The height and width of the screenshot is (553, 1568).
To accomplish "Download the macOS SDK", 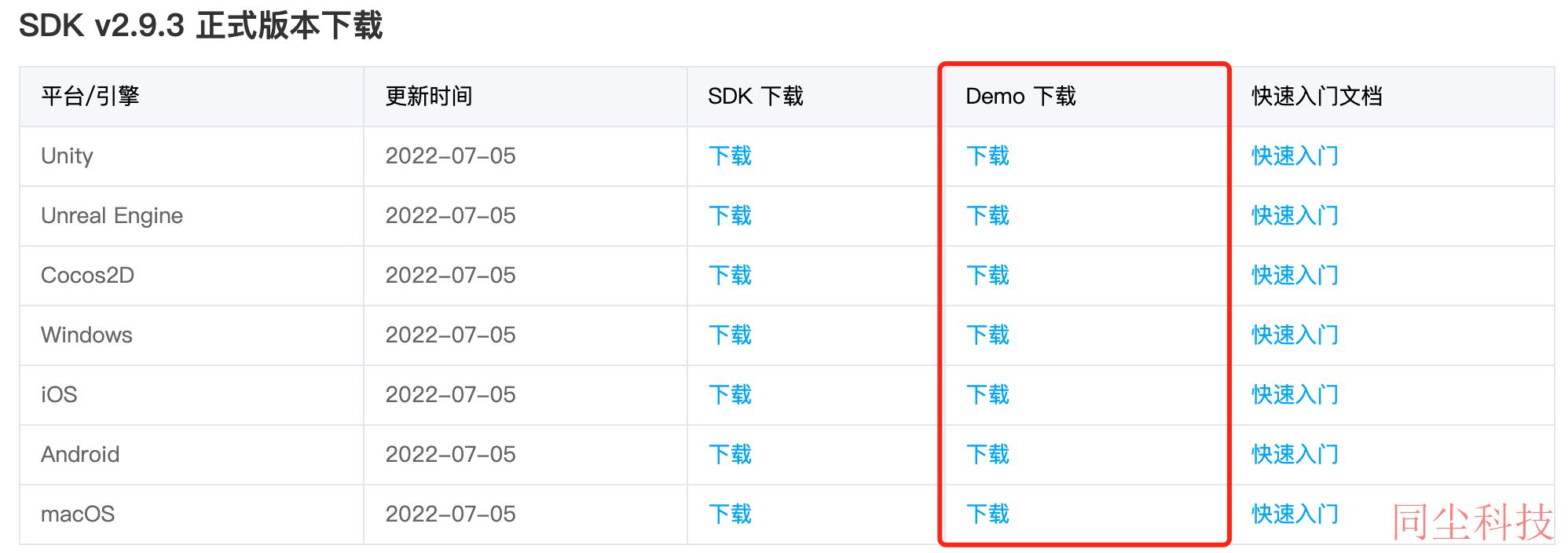I will (730, 514).
